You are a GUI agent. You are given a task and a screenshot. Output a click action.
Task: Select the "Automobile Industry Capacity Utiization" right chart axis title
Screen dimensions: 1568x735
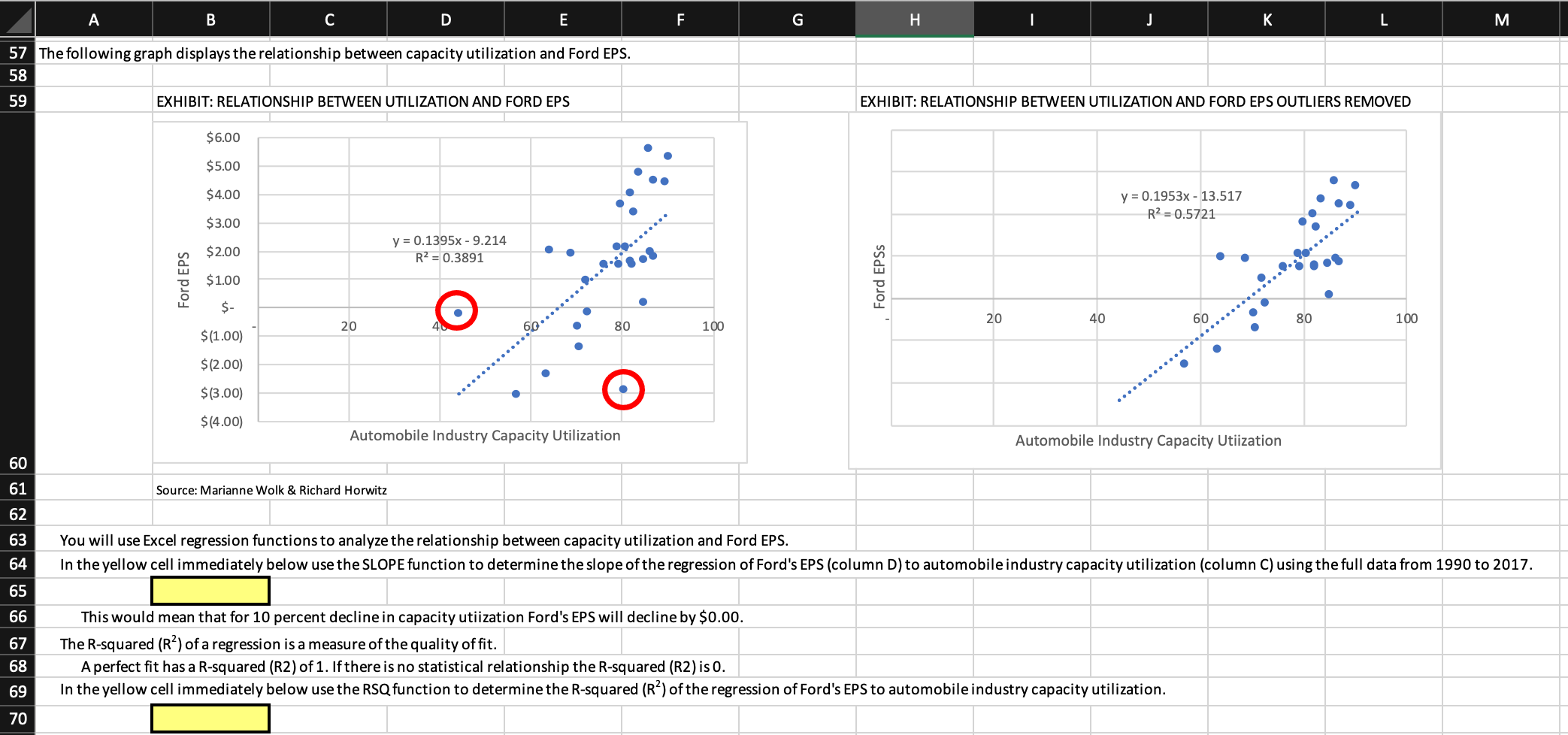pyautogui.click(x=1148, y=440)
